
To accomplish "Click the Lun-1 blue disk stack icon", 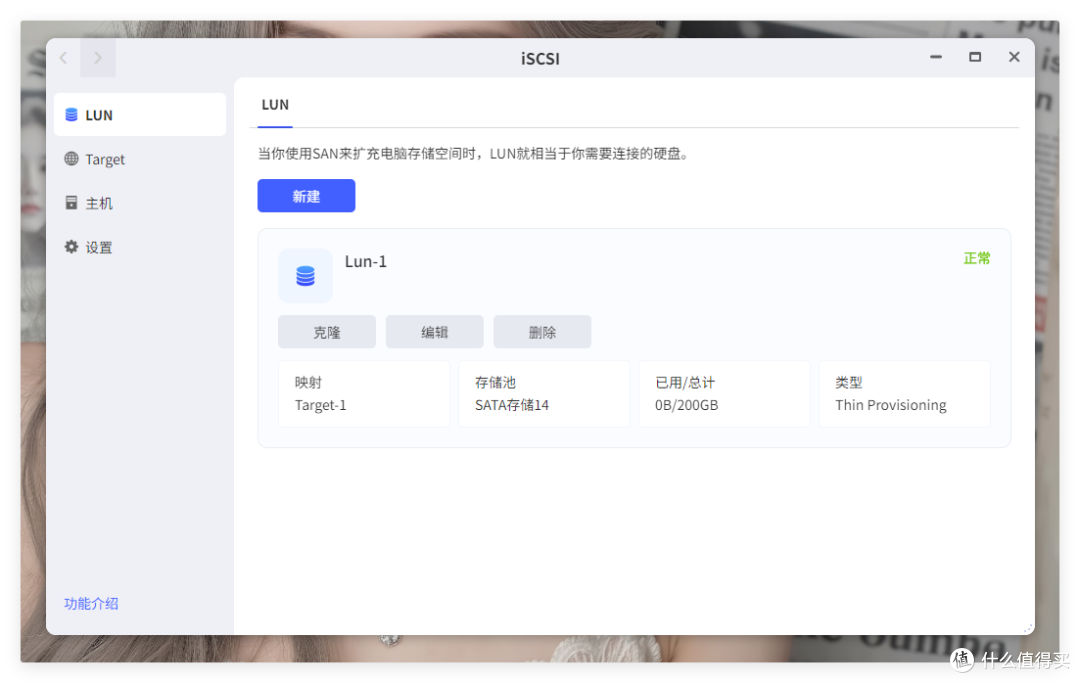I will click(305, 275).
